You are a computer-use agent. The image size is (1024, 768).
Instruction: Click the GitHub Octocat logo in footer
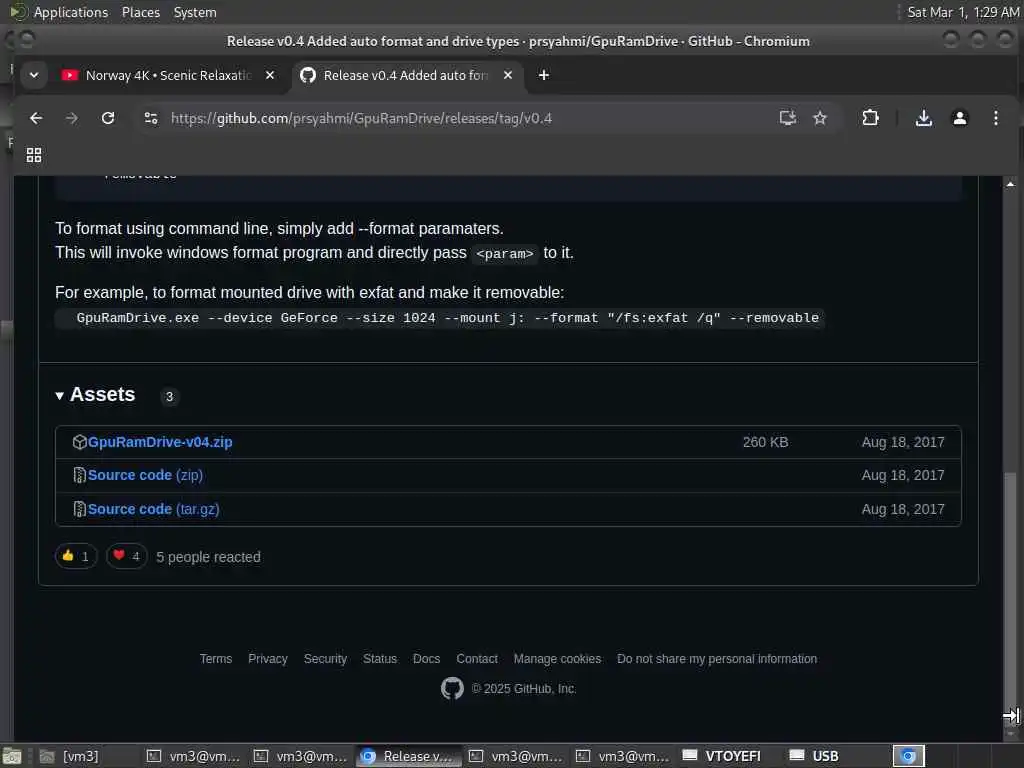[452, 688]
